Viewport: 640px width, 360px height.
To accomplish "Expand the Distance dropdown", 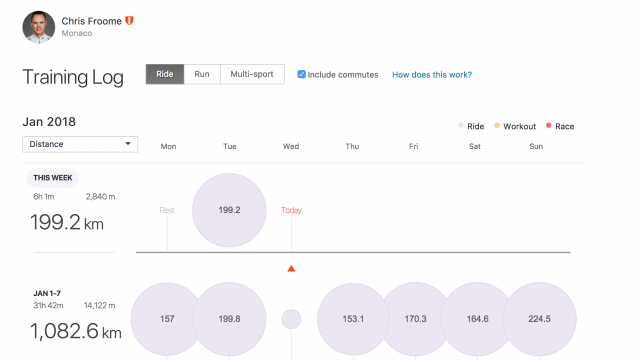I will [80, 144].
